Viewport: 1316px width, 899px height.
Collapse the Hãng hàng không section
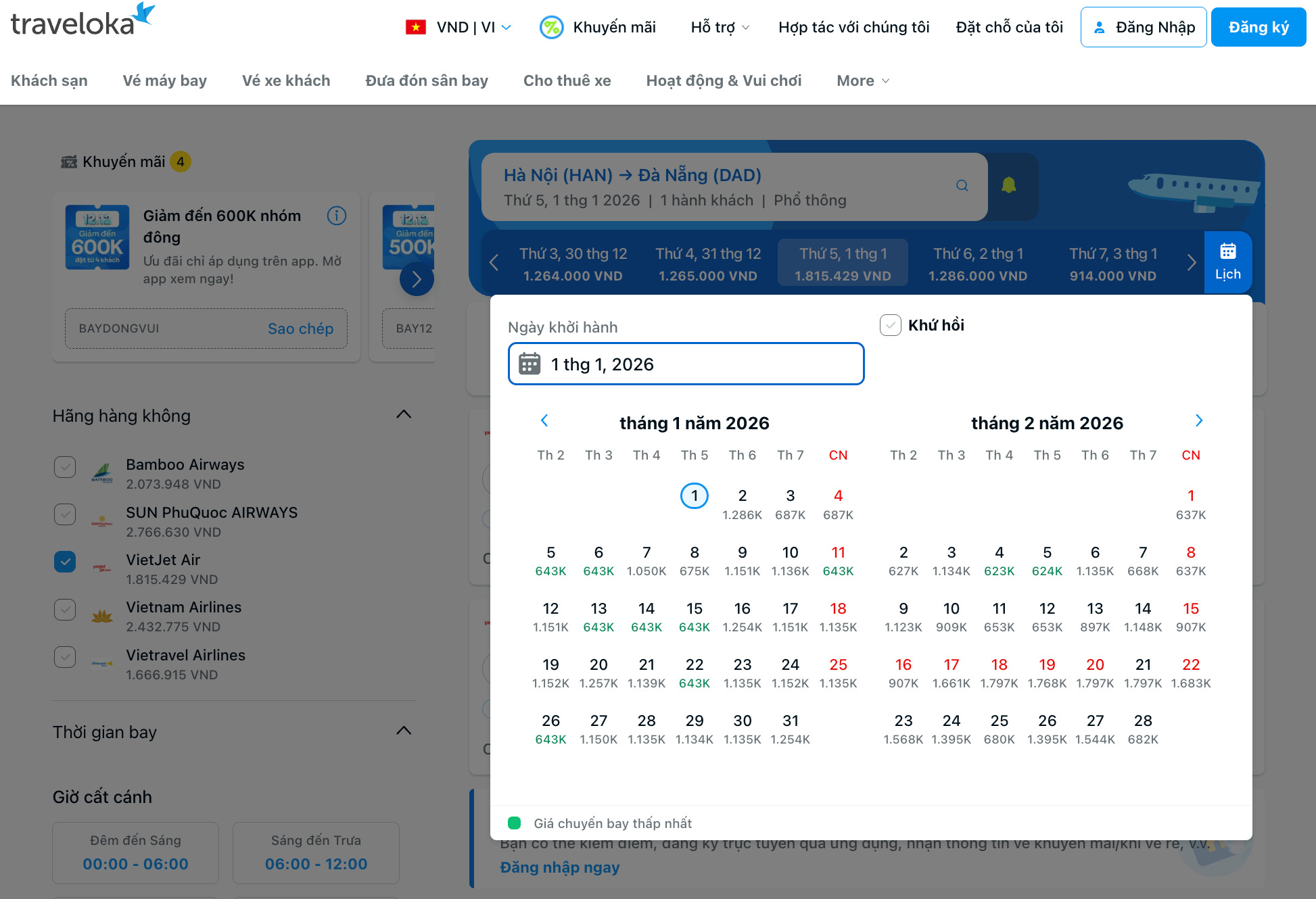pyautogui.click(x=404, y=414)
